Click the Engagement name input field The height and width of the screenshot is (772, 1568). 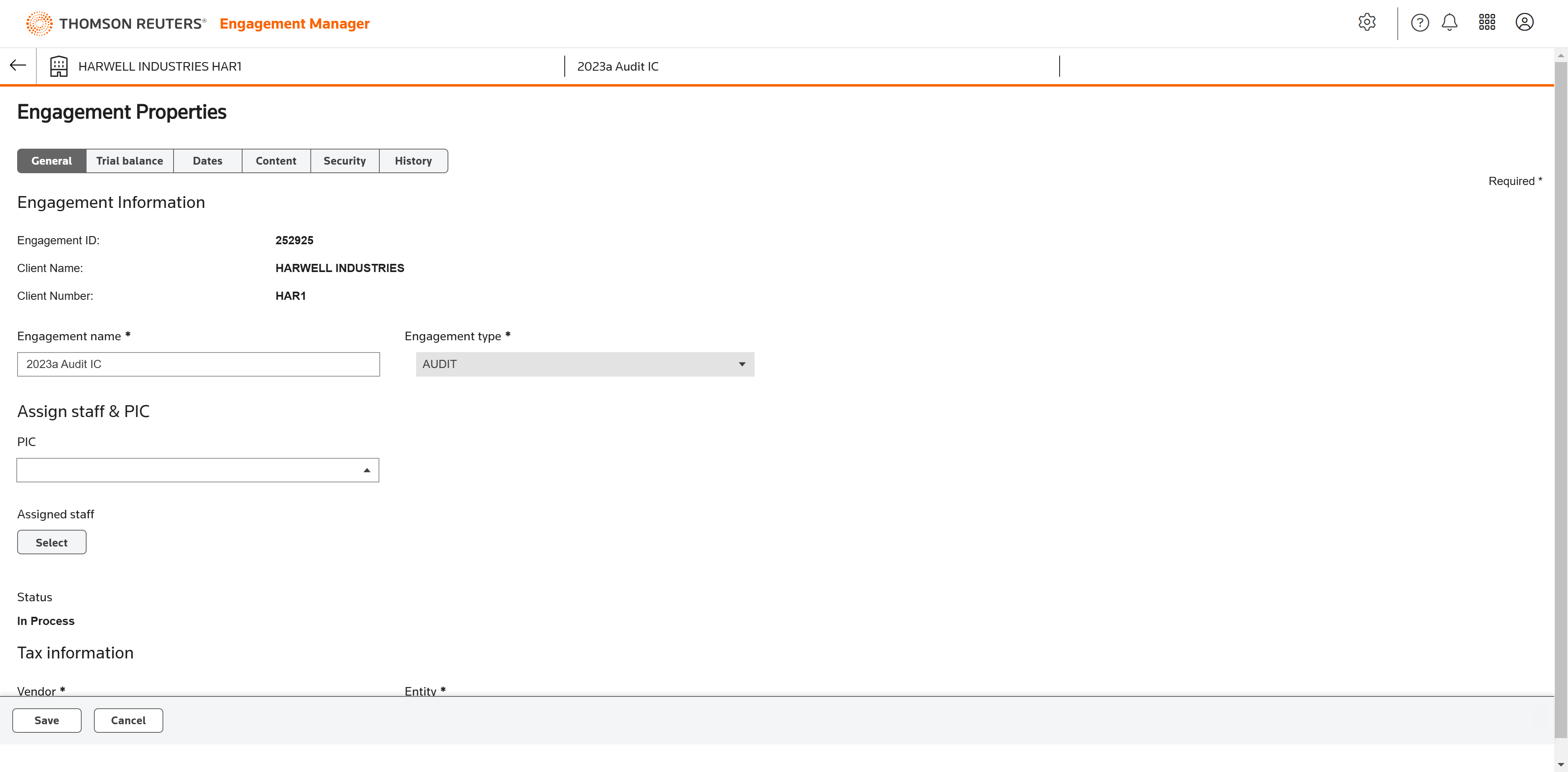pyautogui.click(x=198, y=364)
